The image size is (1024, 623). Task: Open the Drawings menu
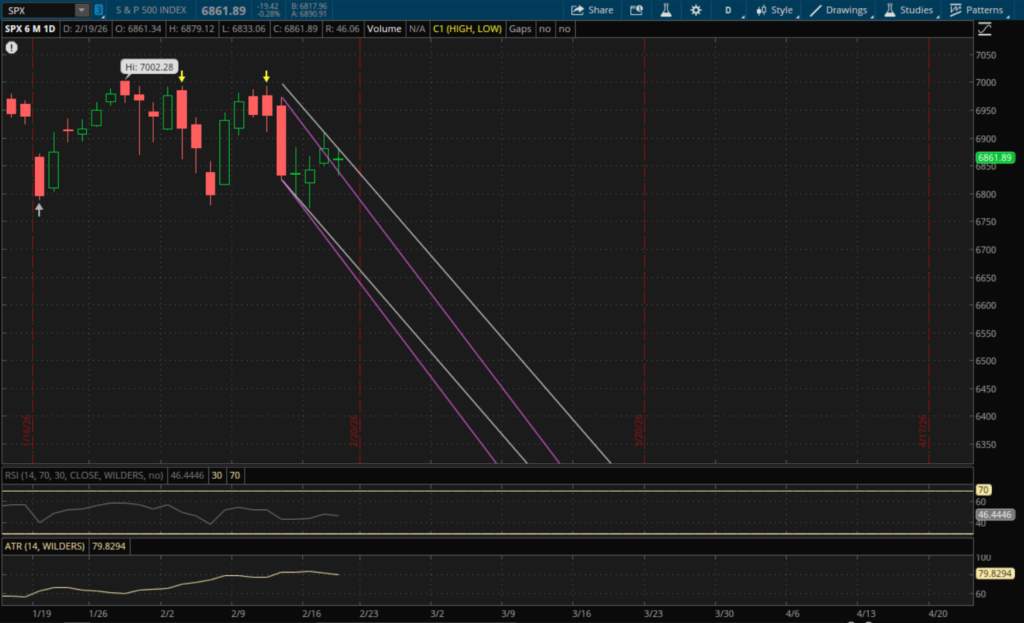(x=838, y=10)
